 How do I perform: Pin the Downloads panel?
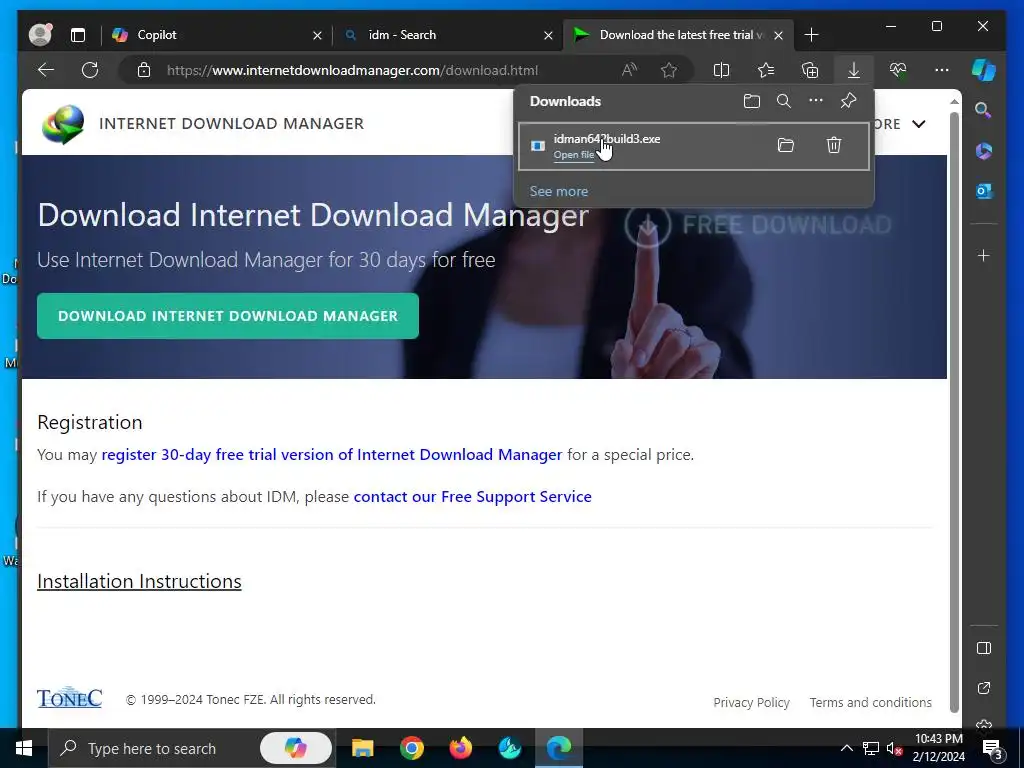[x=848, y=101]
